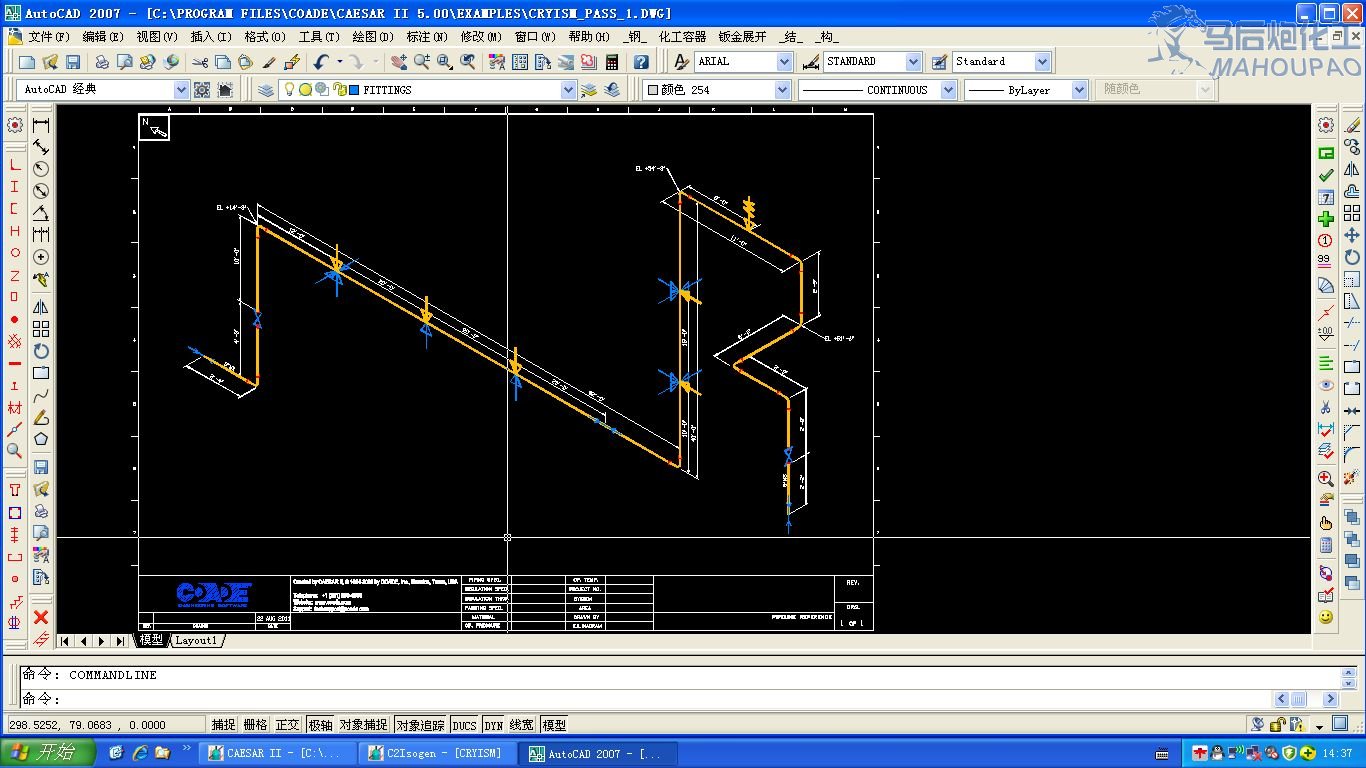
Task: Open the Layer Properties Manager icon
Action: pyautogui.click(x=265, y=90)
